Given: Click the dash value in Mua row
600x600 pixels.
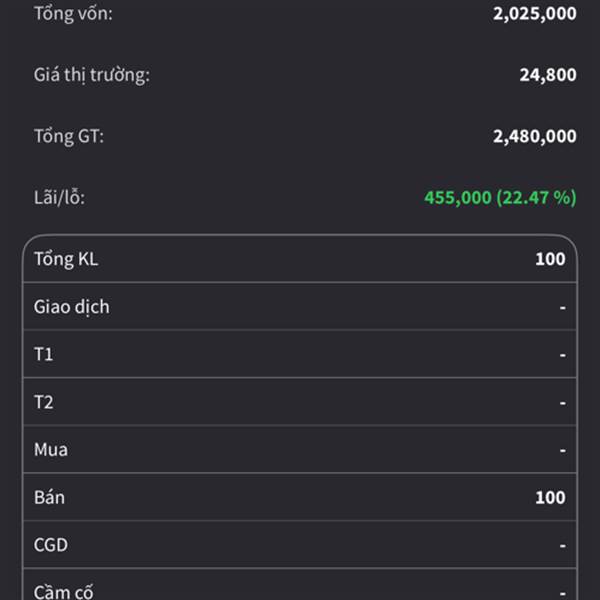Looking at the screenshot, I should (562, 450).
